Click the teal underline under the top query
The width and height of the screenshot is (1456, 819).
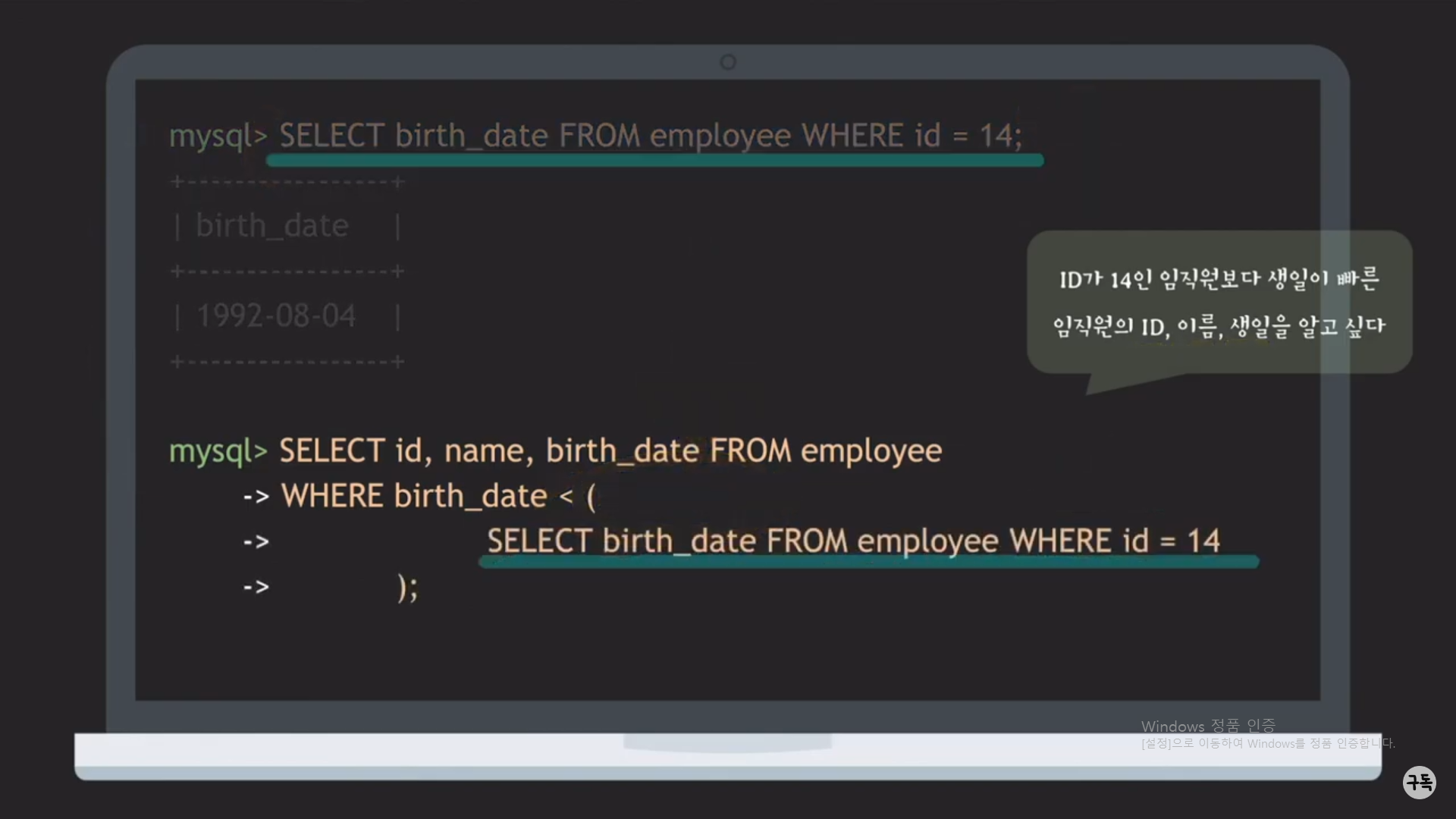654,161
